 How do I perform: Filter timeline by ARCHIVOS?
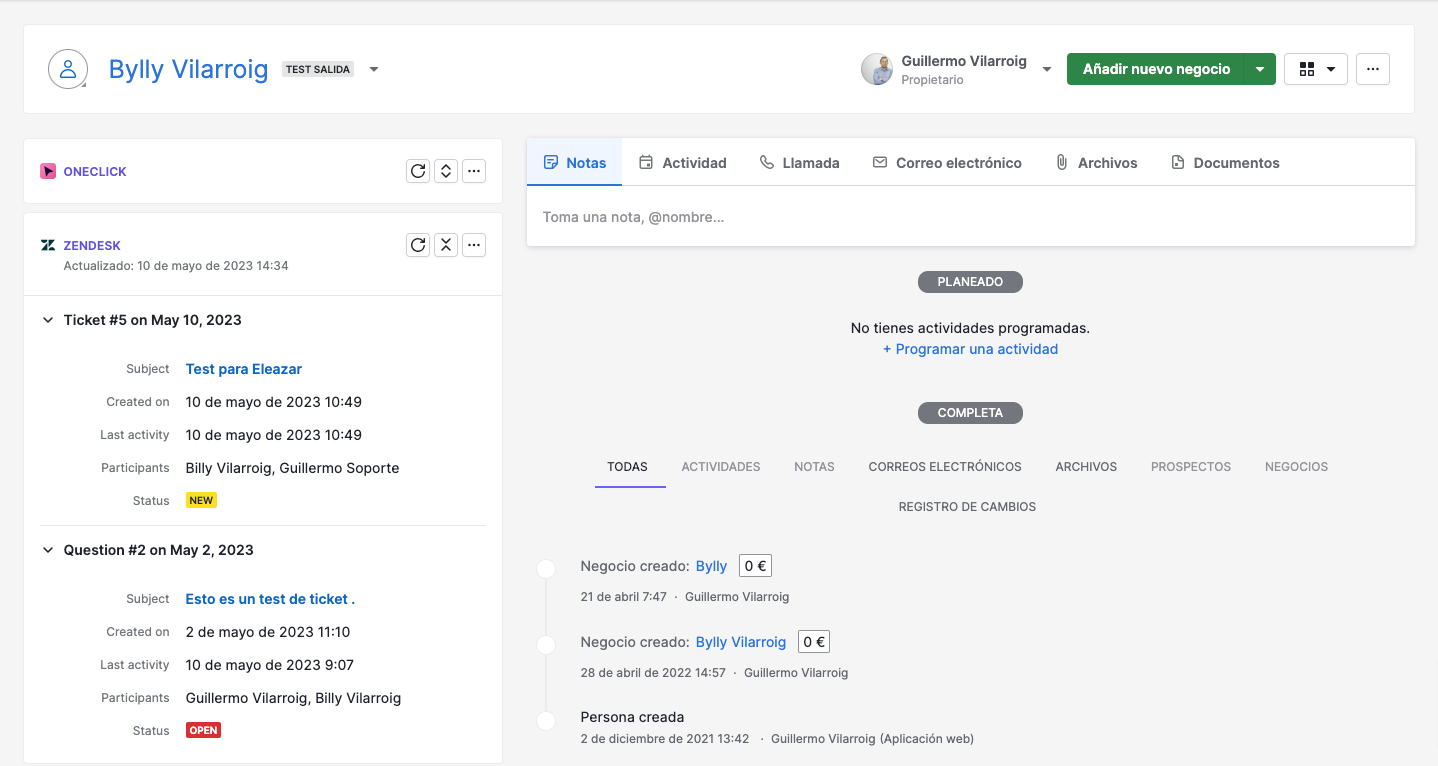click(1086, 467)
